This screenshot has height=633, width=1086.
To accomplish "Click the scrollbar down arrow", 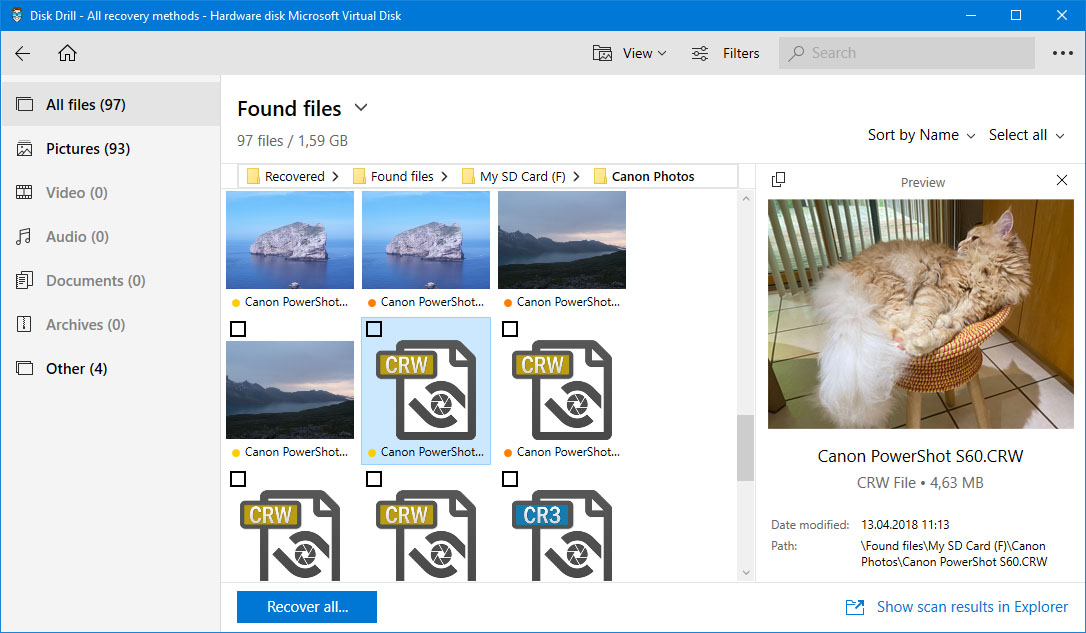I will click(x=746, y=573).
